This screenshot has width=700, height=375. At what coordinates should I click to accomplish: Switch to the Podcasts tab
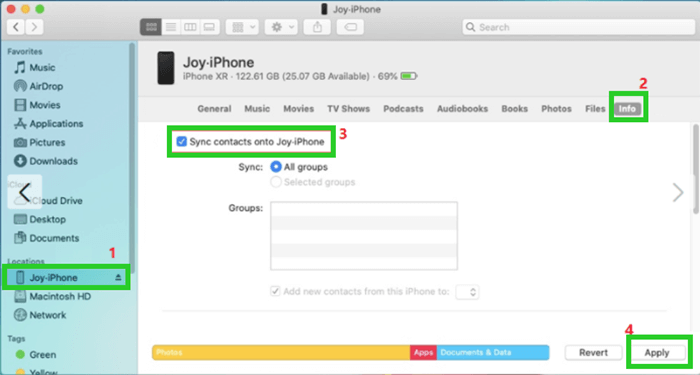[x=403, y=109]
